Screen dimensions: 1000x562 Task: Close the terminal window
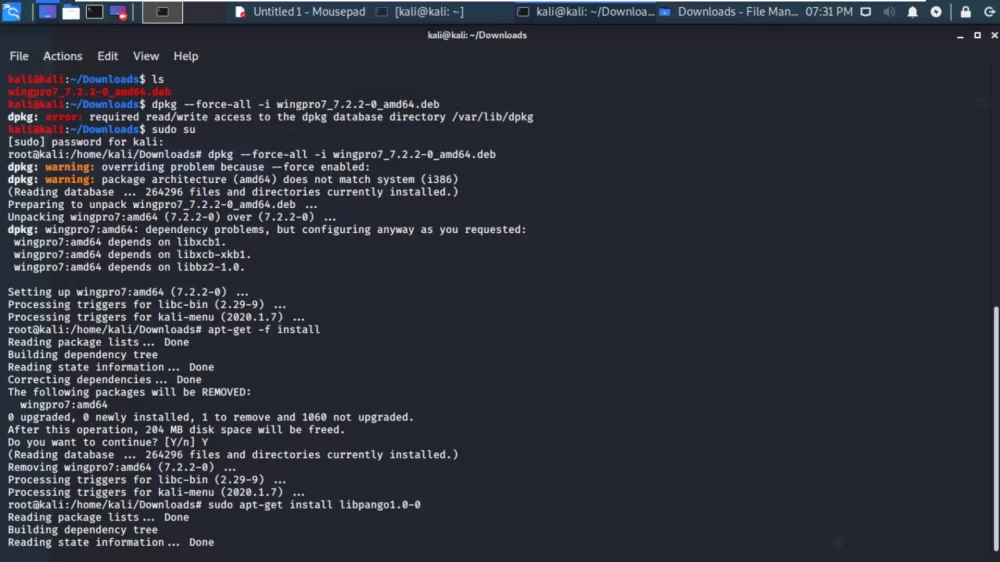click(994, 36)
